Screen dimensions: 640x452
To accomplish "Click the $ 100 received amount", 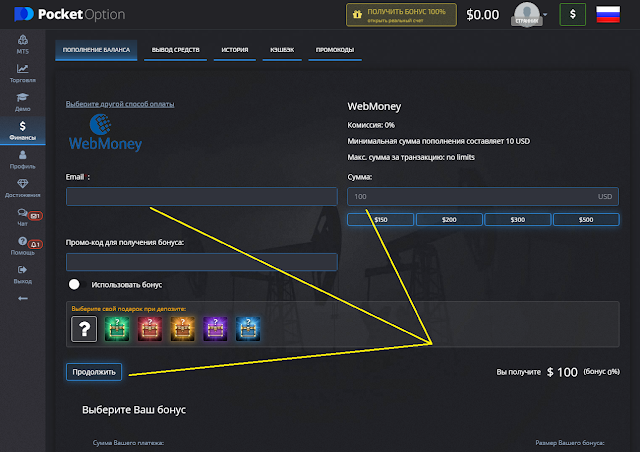I will tap(562, 372).
